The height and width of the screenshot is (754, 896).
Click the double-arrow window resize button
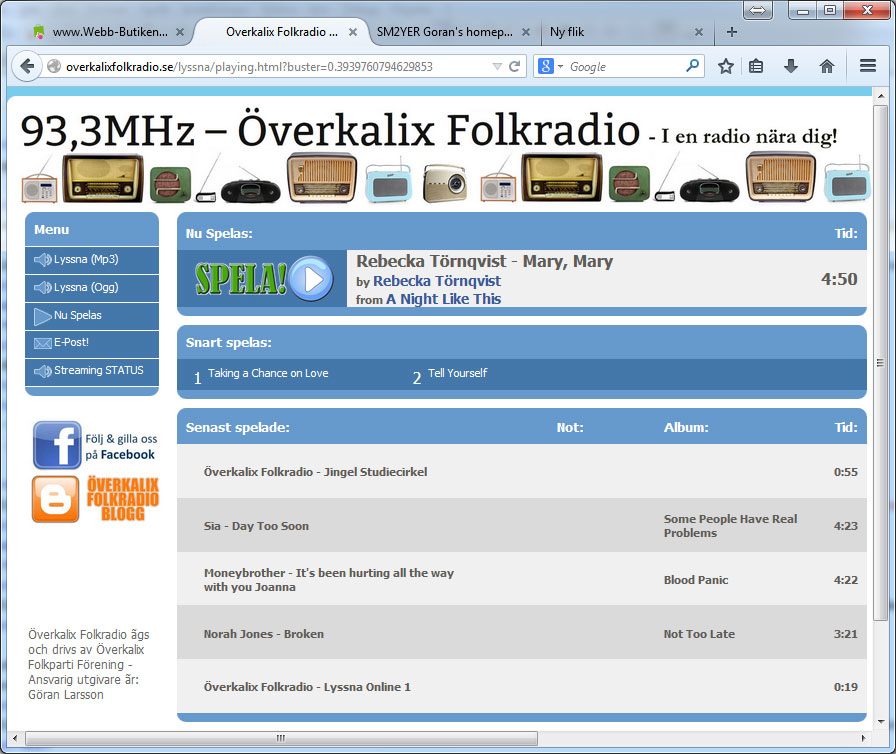pyautogui.click(x=757, y=10)
